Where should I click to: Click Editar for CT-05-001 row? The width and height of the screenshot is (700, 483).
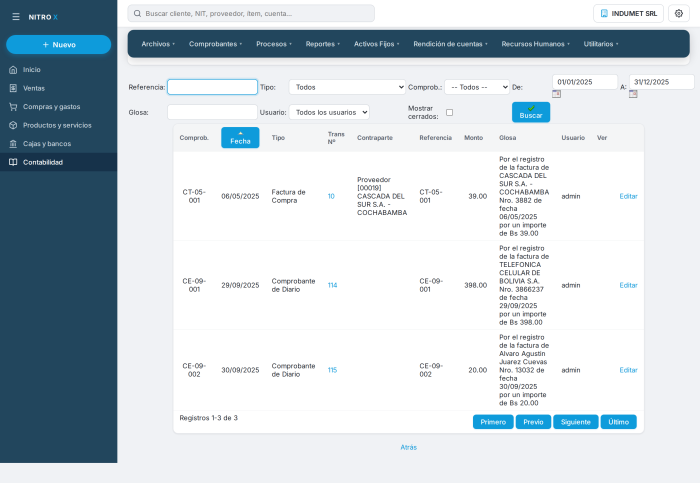[628, 196]
